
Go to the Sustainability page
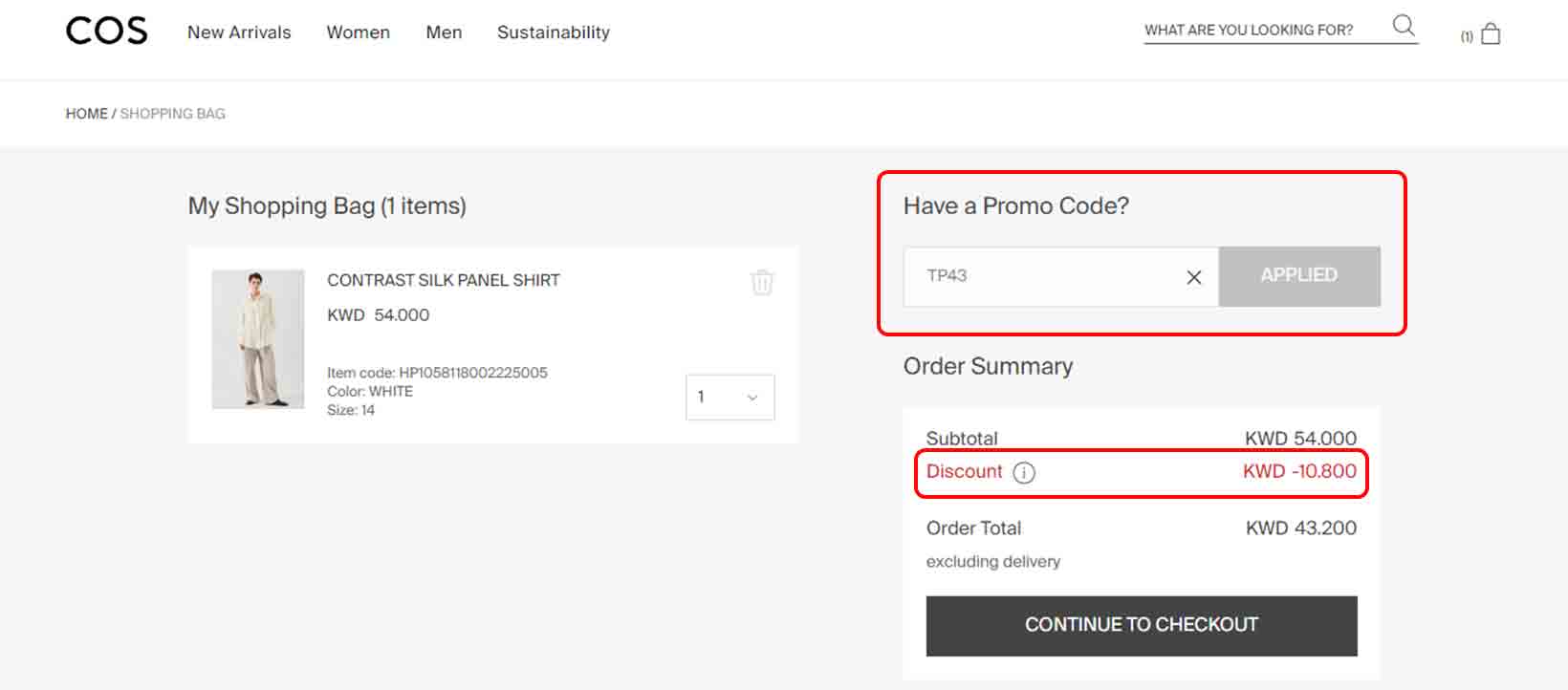[x=553, y=32]
